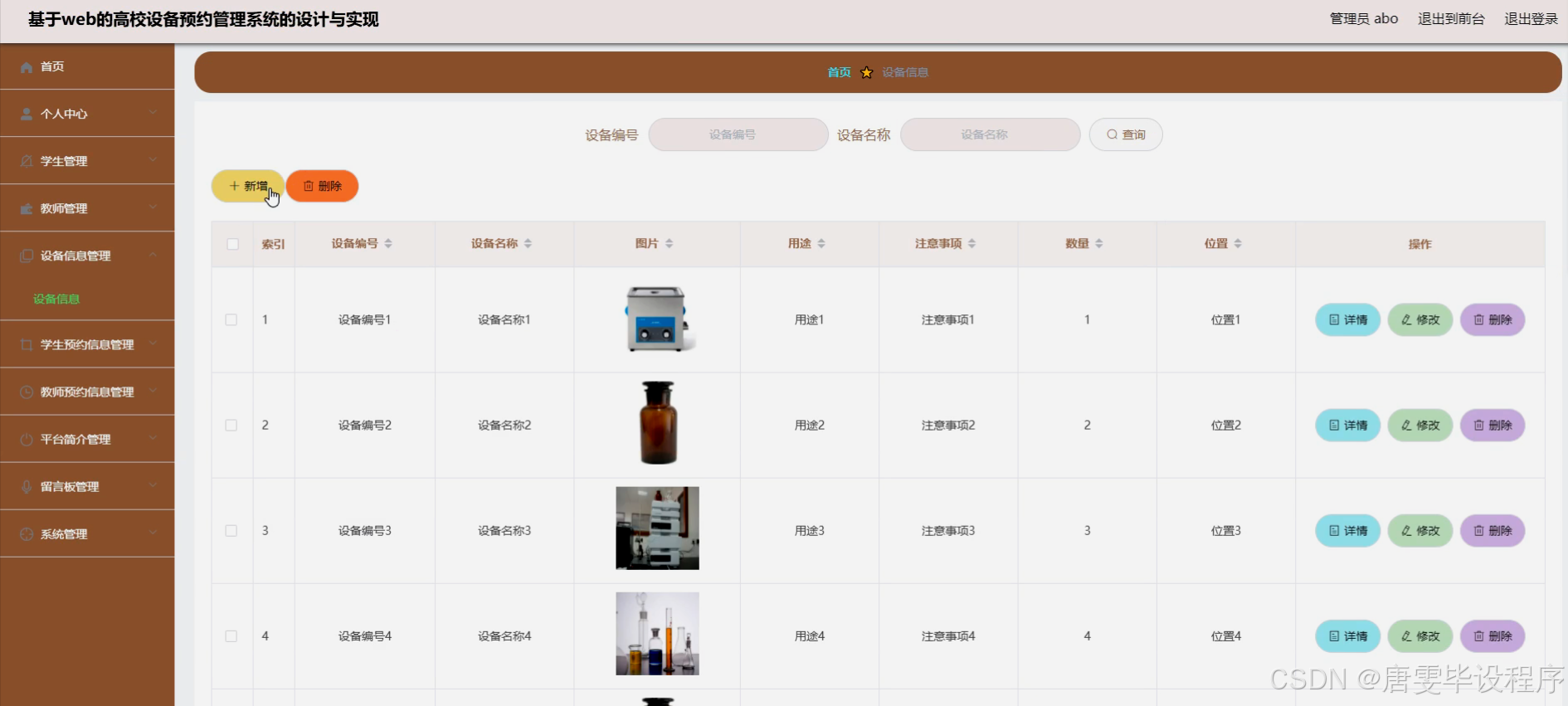1568x706 pixels.
Task: Click the icon beside 教师管理
Action: pyautogui.click(x=27, y=208)
